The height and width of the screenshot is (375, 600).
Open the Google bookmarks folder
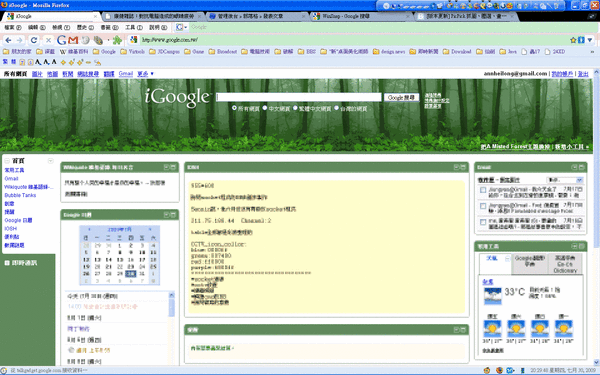pyautogui.click(x=104, y=52)
